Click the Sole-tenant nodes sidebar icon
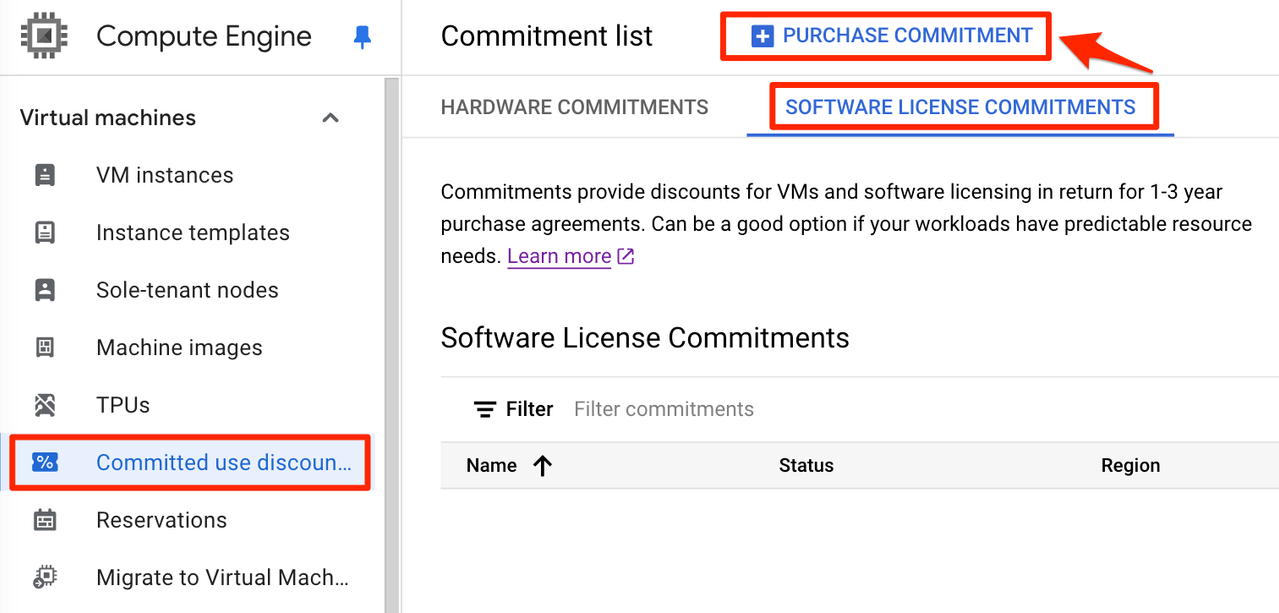This screenshot has width=1279, height=613. coord(45,290)
